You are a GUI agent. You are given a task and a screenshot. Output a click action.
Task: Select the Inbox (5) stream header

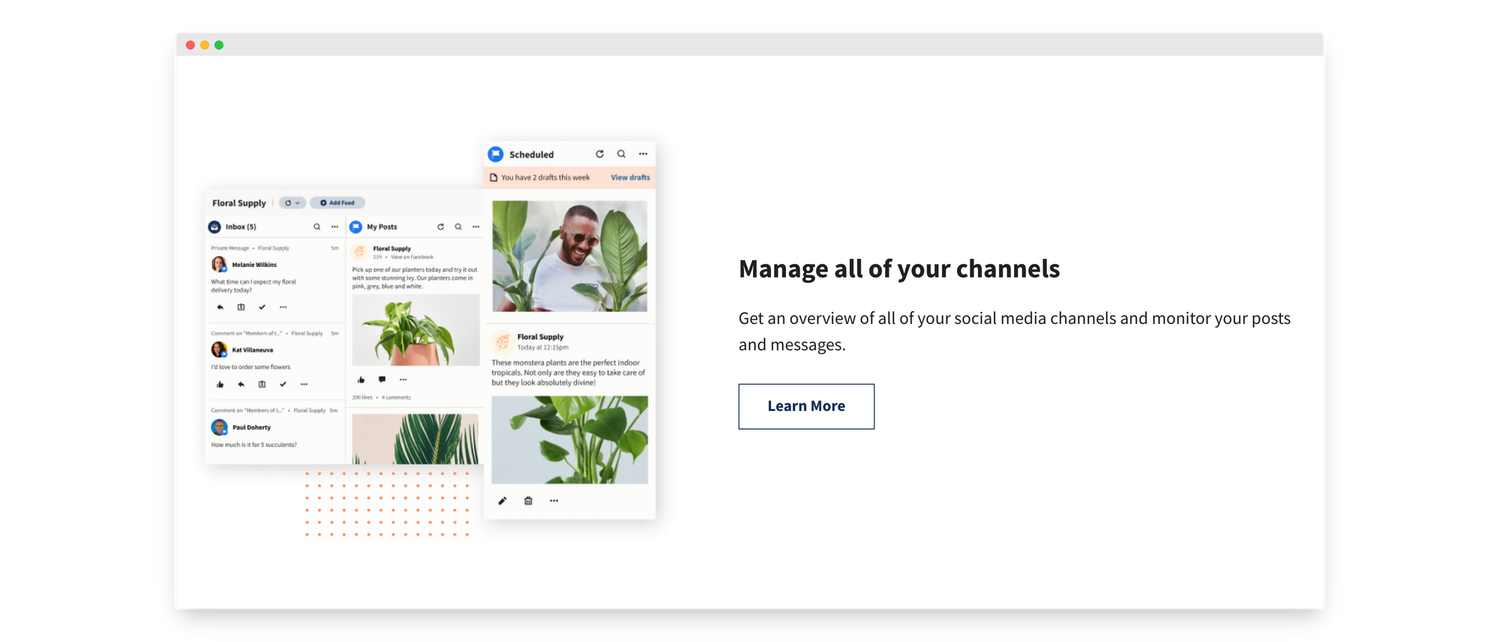(240, 227)
